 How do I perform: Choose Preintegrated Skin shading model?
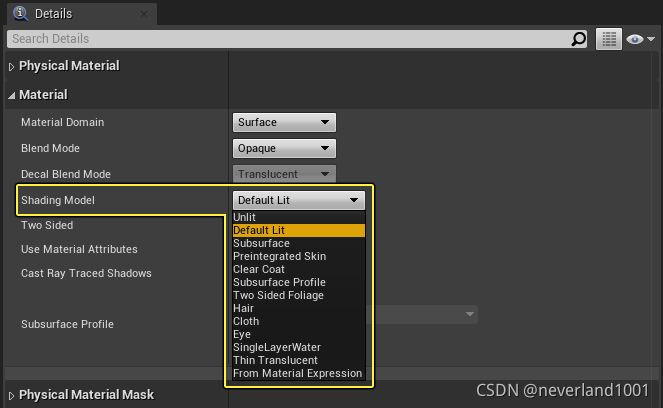pos(299,256)
